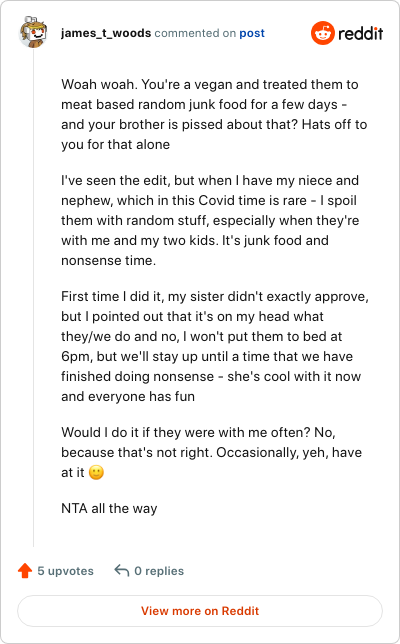Open the james_t_woods username profile link
Image resolution: width=400 pixels, height=644 pixels.
pos(106,33)
